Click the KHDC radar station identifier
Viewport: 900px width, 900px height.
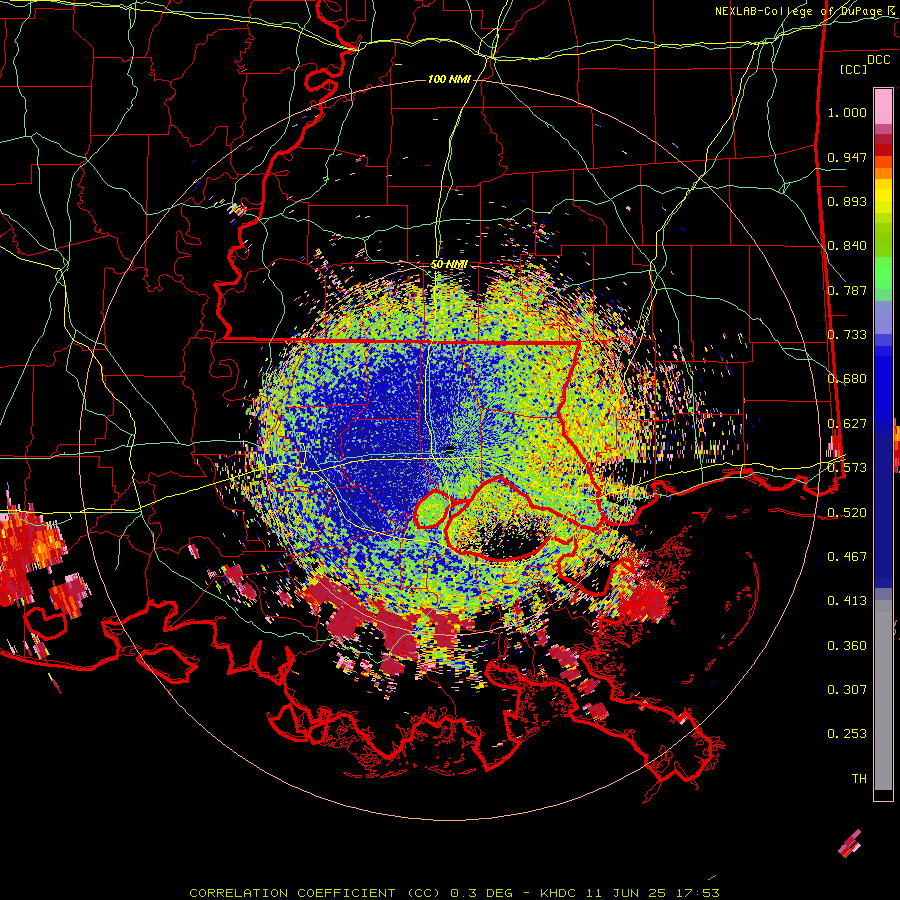559,893
